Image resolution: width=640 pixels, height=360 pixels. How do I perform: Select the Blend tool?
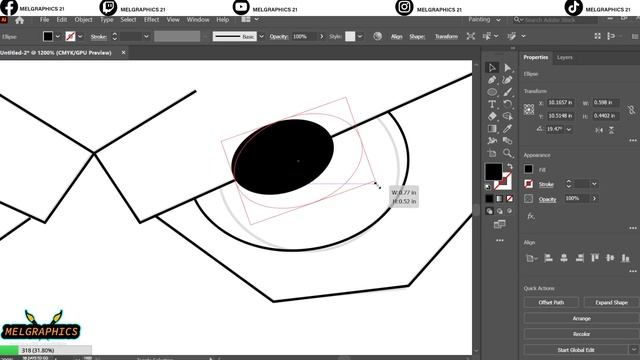pos(507,141)
